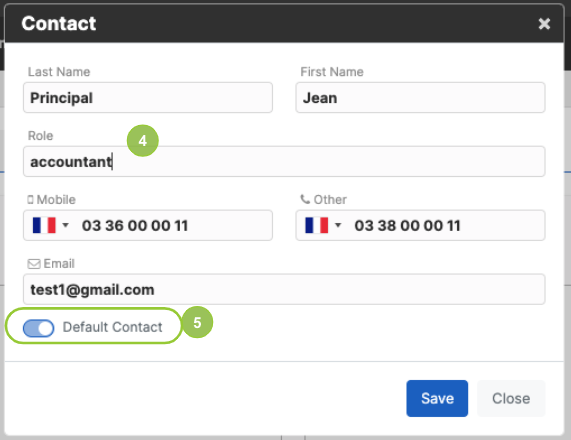This screenshot has width=571, height=440.
Task: Toggle the Default Contact switch
Action: click(x=39, y=328)
